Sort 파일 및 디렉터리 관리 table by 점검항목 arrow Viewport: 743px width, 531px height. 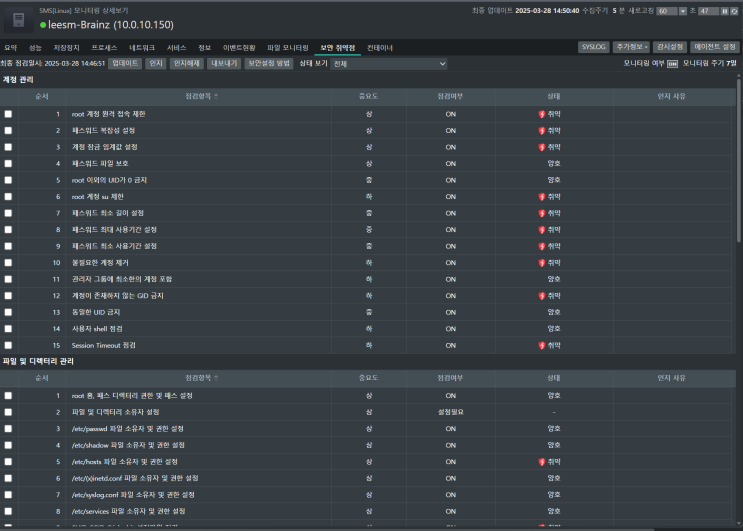pyautogui.click(x=216, y=378)
